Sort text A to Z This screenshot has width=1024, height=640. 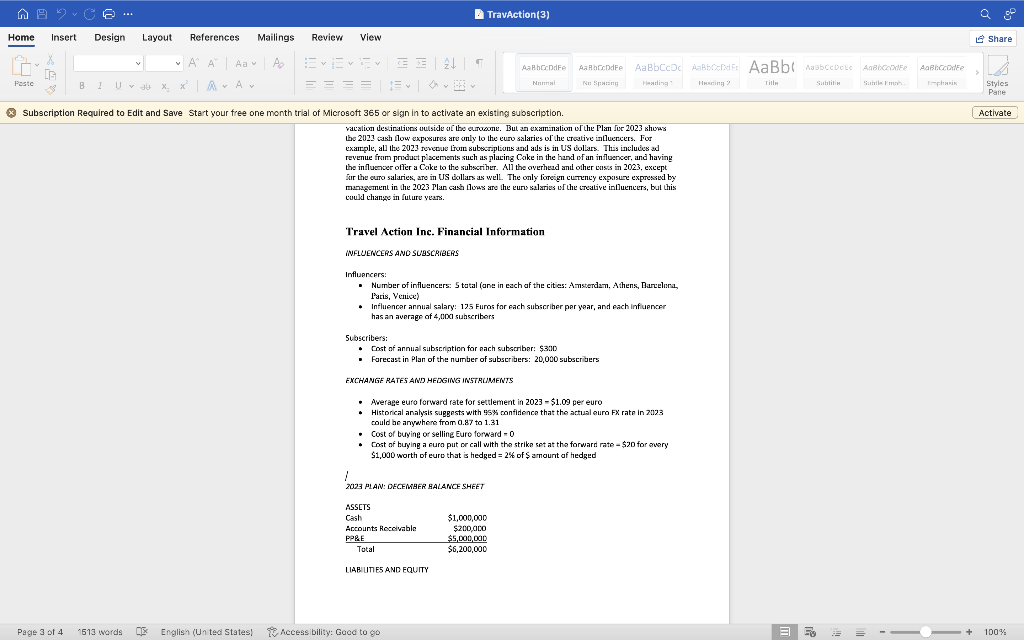[x=450, y=63]
